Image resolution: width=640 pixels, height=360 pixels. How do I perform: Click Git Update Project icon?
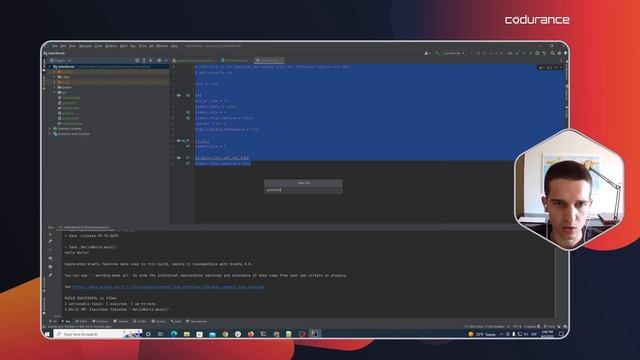tap(516, 53)
